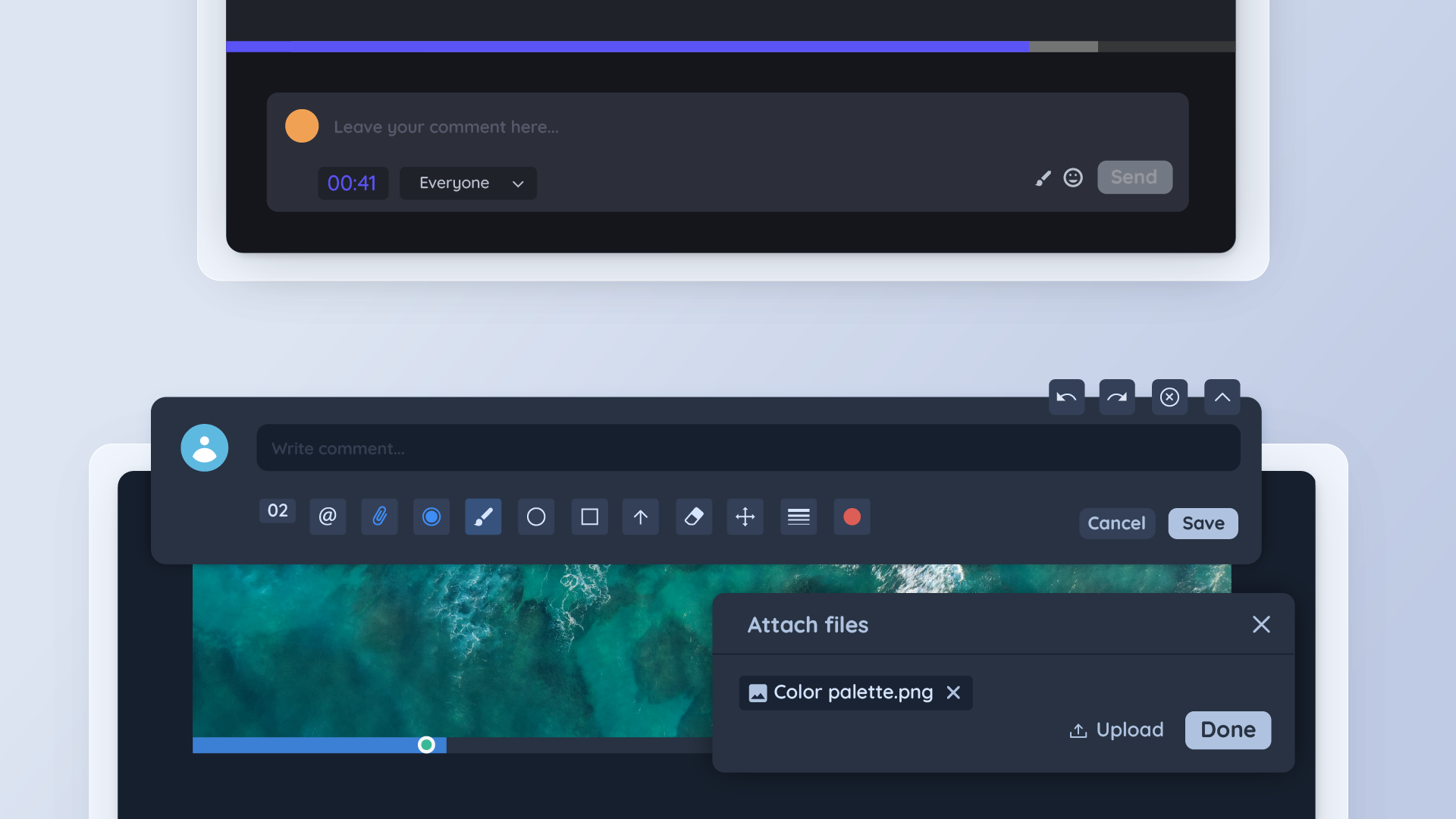
Task: Open the Everyone visibility dropdown
Action: click(x=468, y=184)
